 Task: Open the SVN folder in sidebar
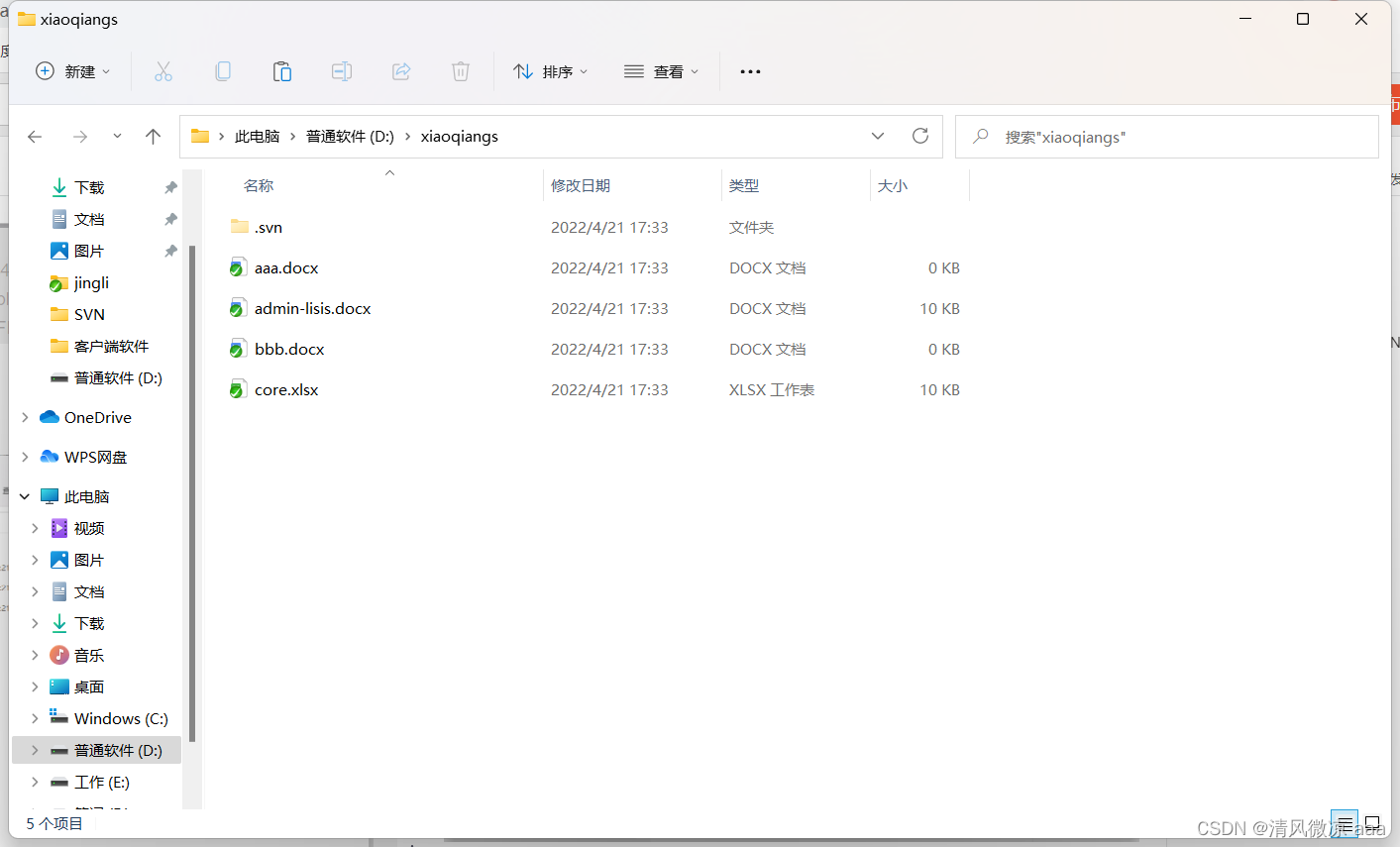(89, 314)
